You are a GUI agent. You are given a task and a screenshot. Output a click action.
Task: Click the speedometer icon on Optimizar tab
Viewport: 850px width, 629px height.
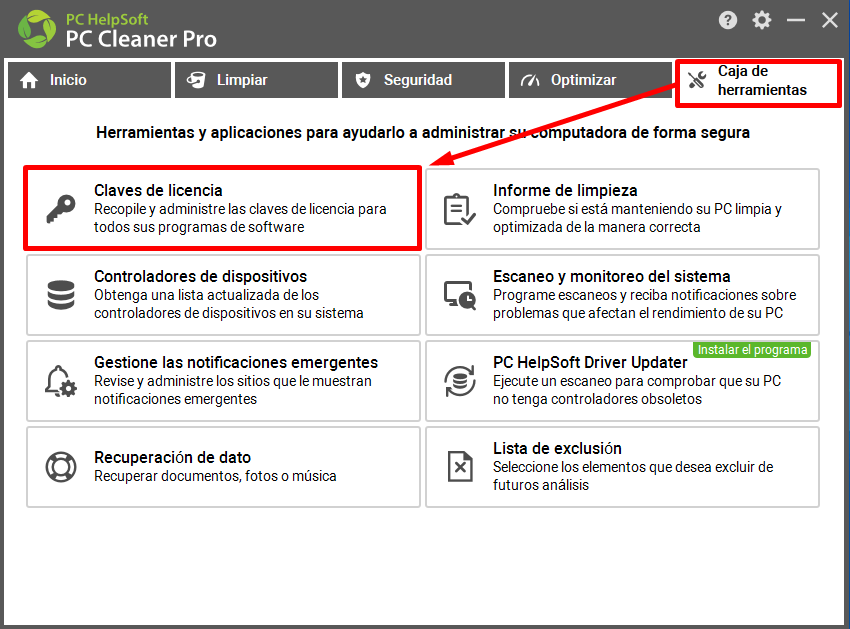[x=530, y=80]
